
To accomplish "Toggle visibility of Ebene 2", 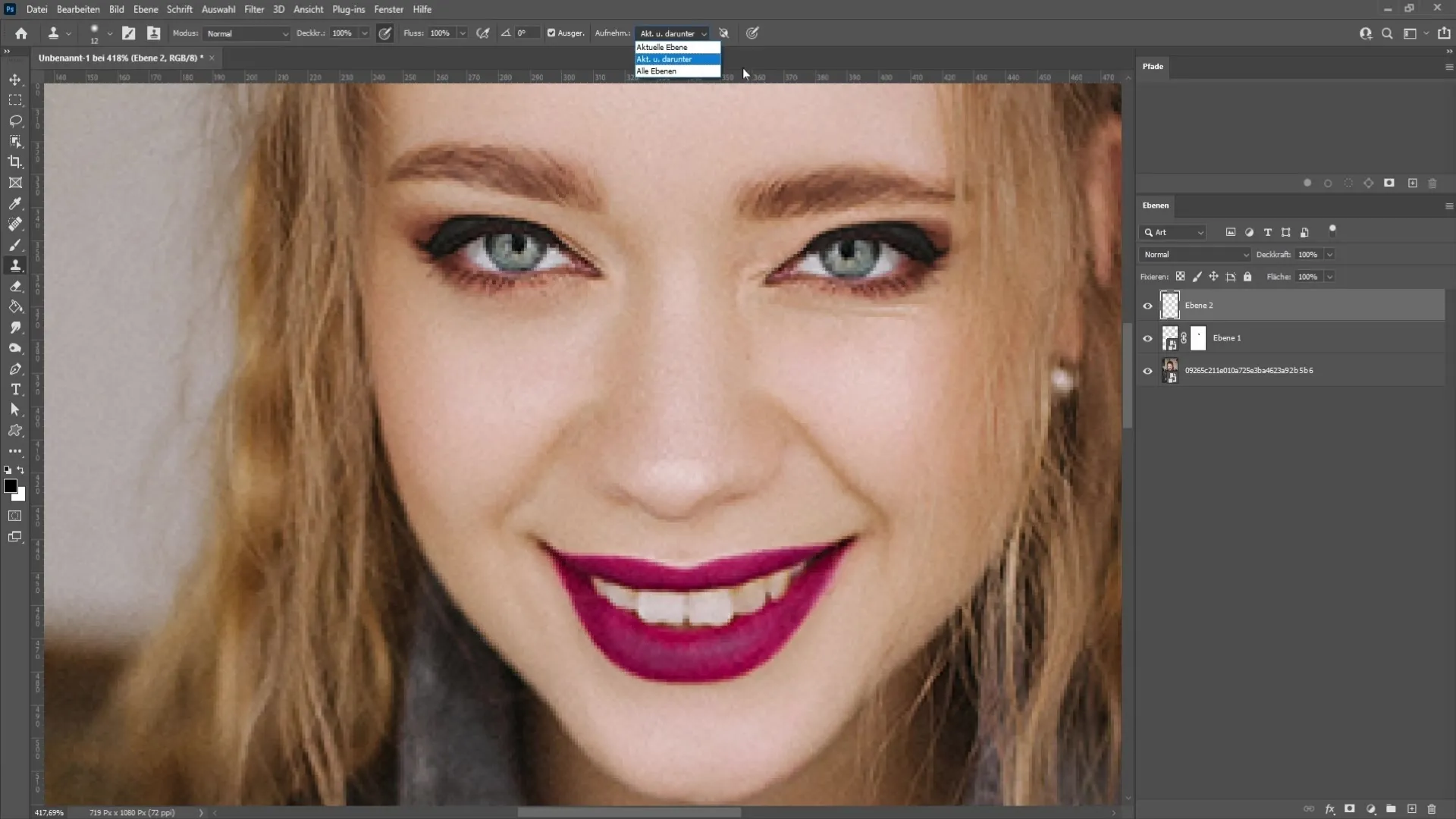I will 1147,305.
